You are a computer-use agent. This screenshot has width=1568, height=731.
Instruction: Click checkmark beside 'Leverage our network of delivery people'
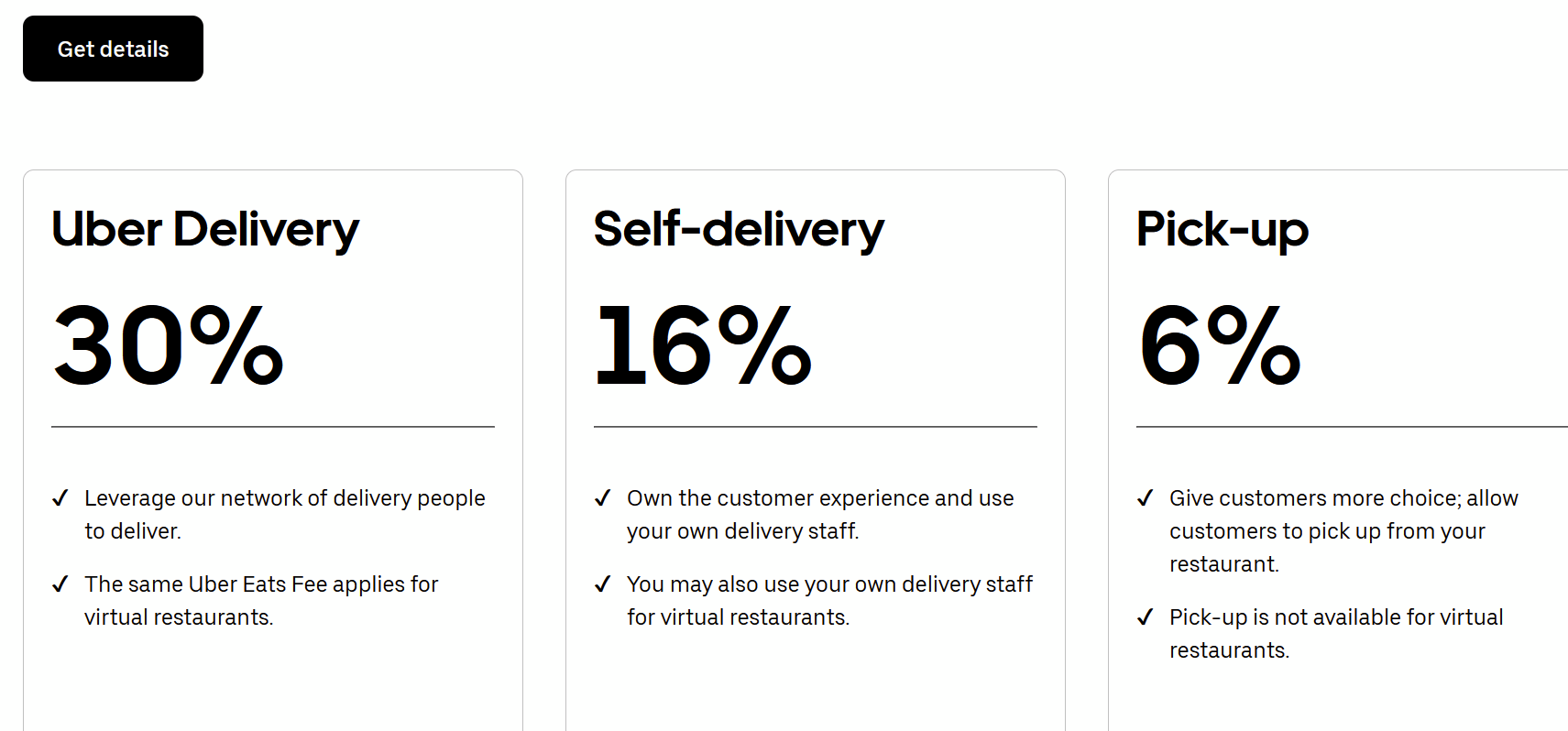click(60, 498)
